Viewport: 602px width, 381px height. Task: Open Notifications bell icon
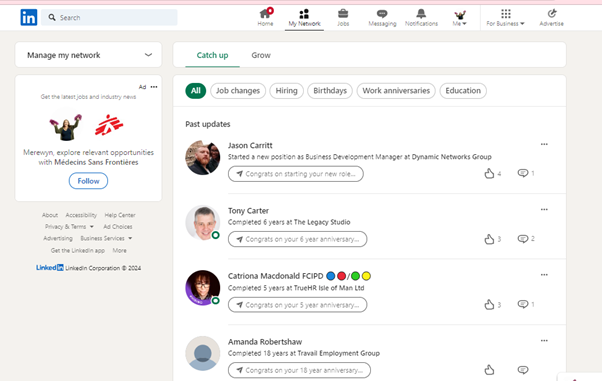click(421, 18)
